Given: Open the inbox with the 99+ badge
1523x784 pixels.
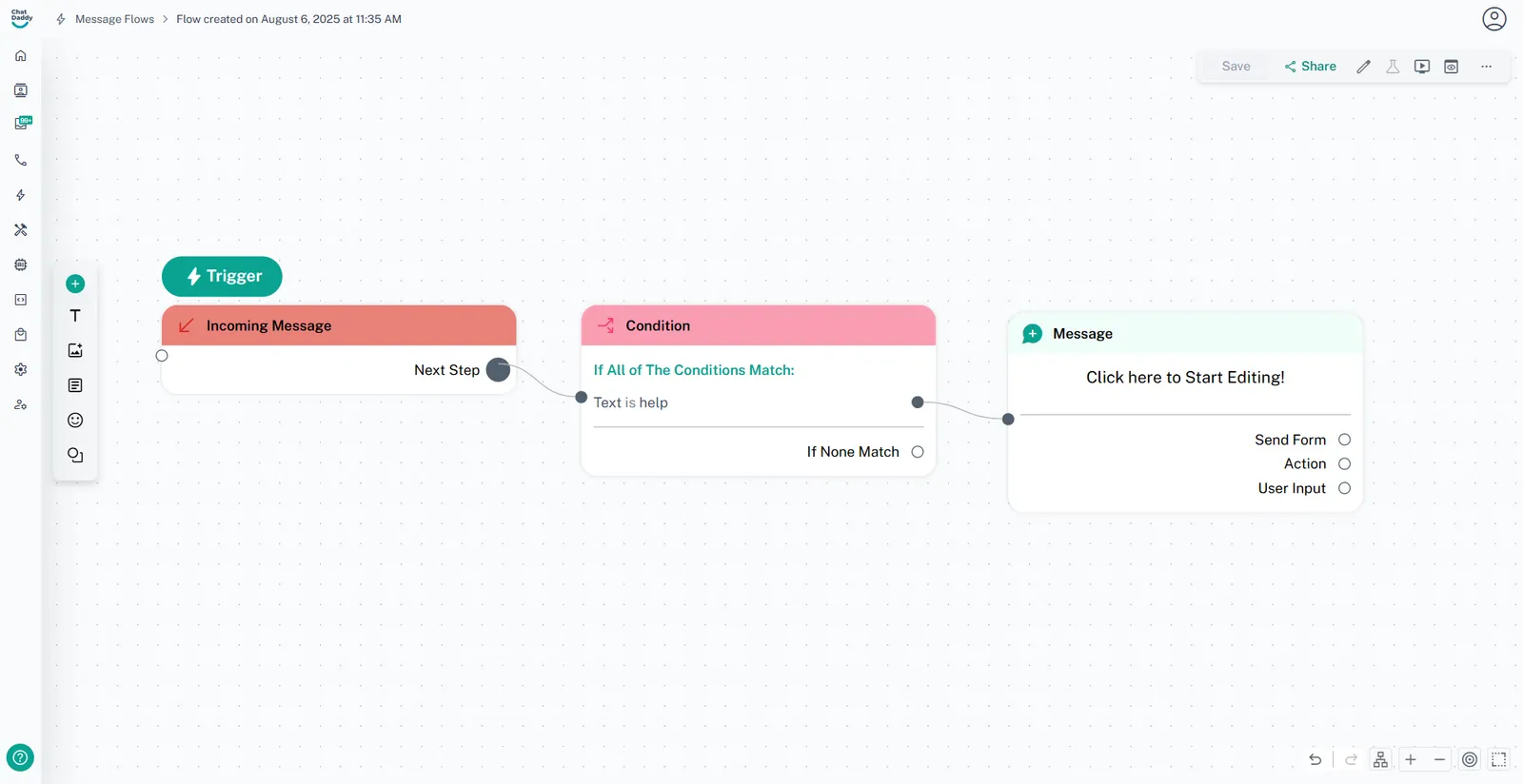Looking at the screenshot, I should tap(21, 124).
